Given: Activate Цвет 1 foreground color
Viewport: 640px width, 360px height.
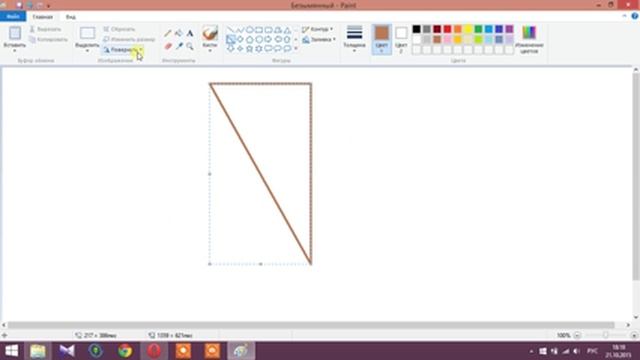Looking at the screenshot, I should coord(382,39).
